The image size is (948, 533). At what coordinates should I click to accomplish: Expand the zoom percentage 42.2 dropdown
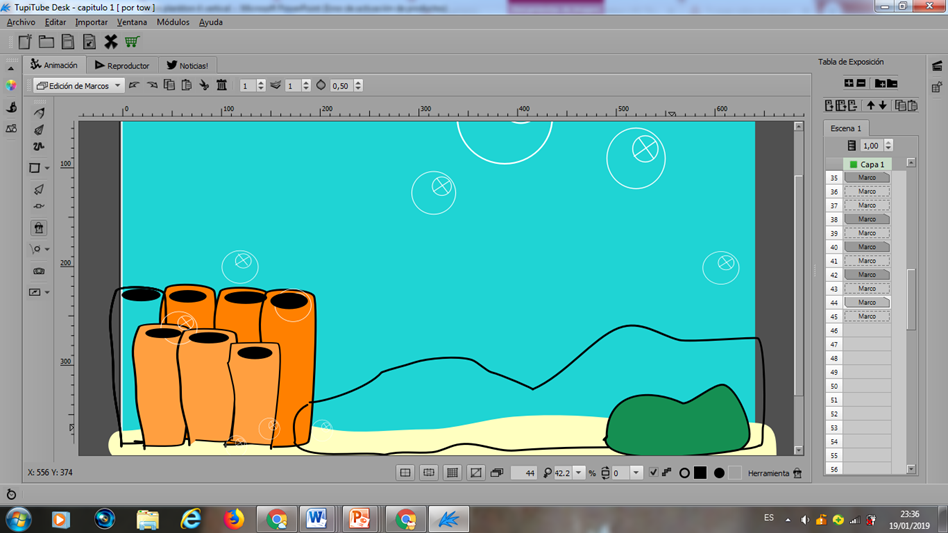coord(579,473)
